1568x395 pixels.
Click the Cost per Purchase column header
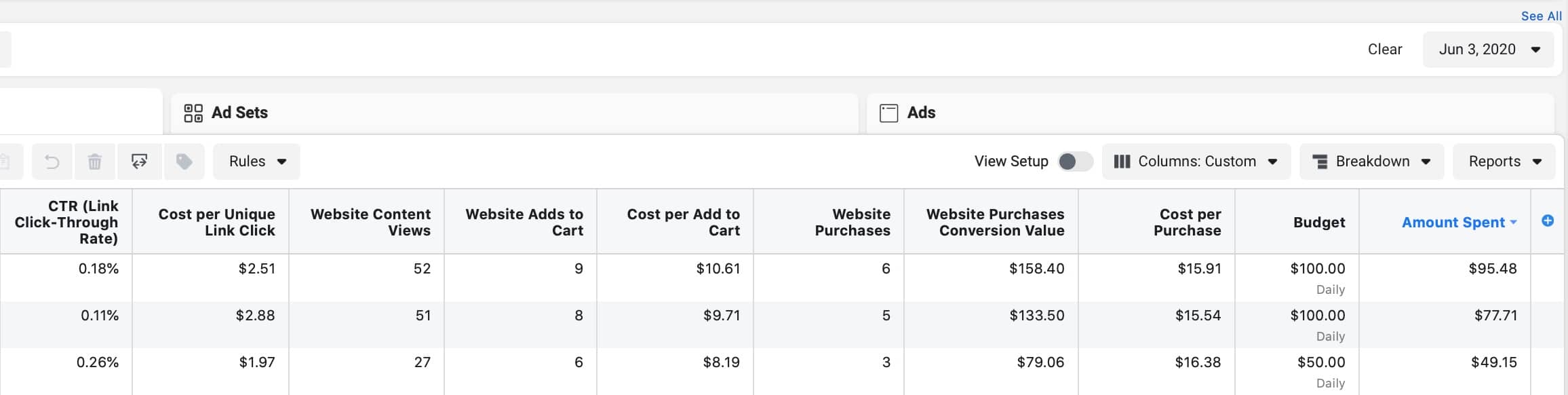[x=1187, y=222]
